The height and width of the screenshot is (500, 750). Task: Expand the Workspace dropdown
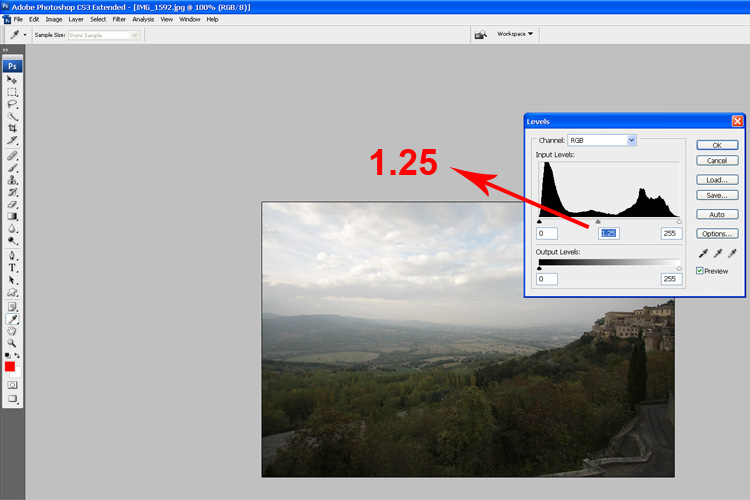[516, 34]
